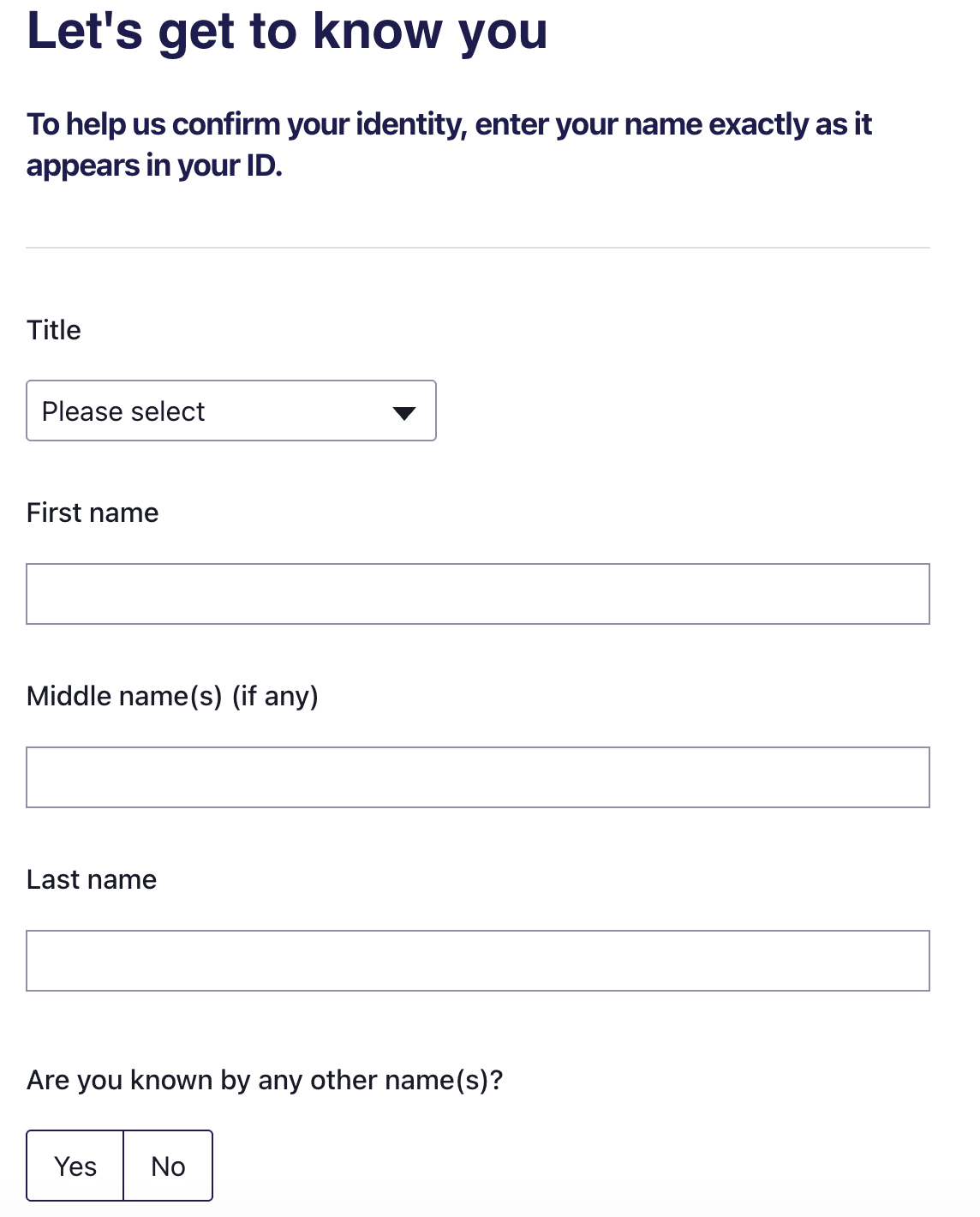Select the Last name input field
The width and height of the screenshot is (980, 1217).
477,961
